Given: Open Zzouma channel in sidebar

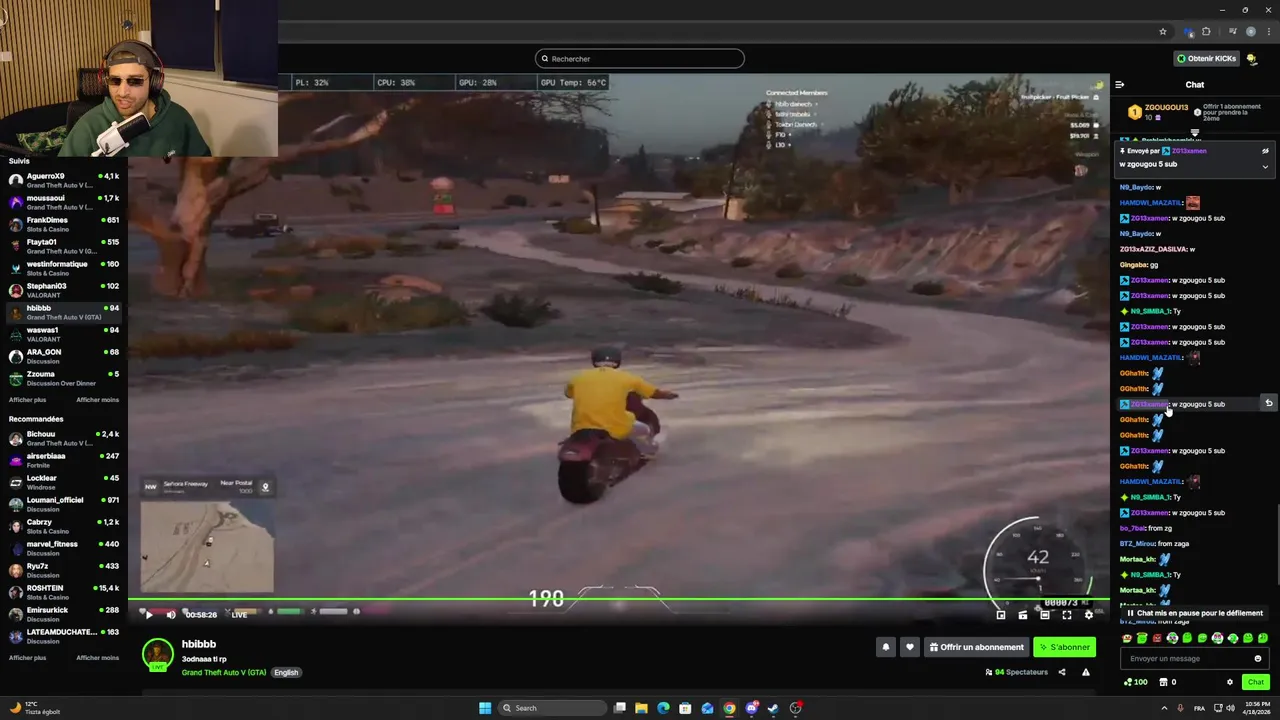Looking at the screenshot, I should pyautogui.click(x=63, y=378).
